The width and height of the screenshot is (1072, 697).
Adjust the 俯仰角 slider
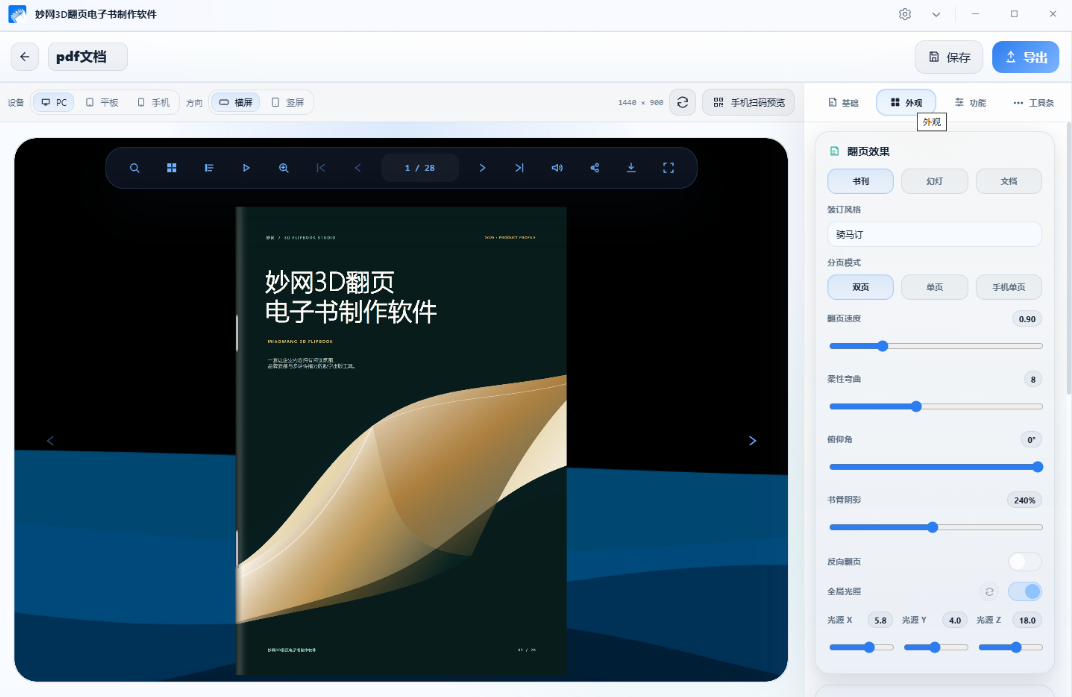coord(935,466)
